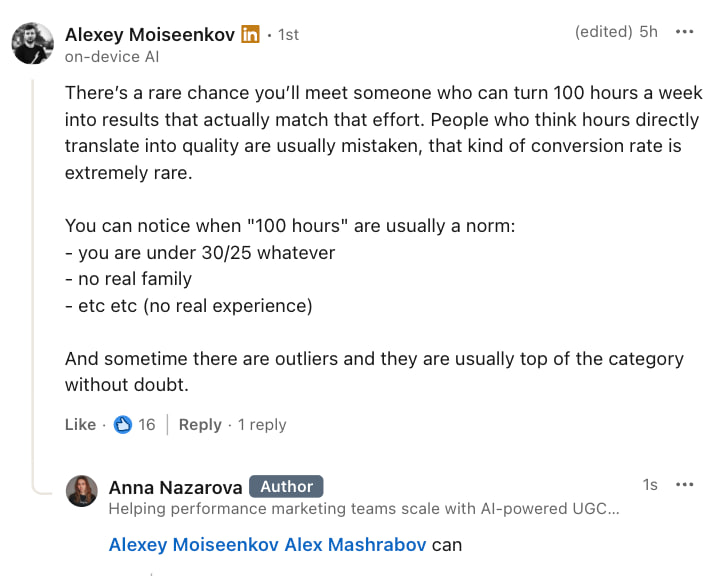
Task: Open the Alexey Moiseenkov name link at top
Action: pyautogui.click(x=150, y=34)
